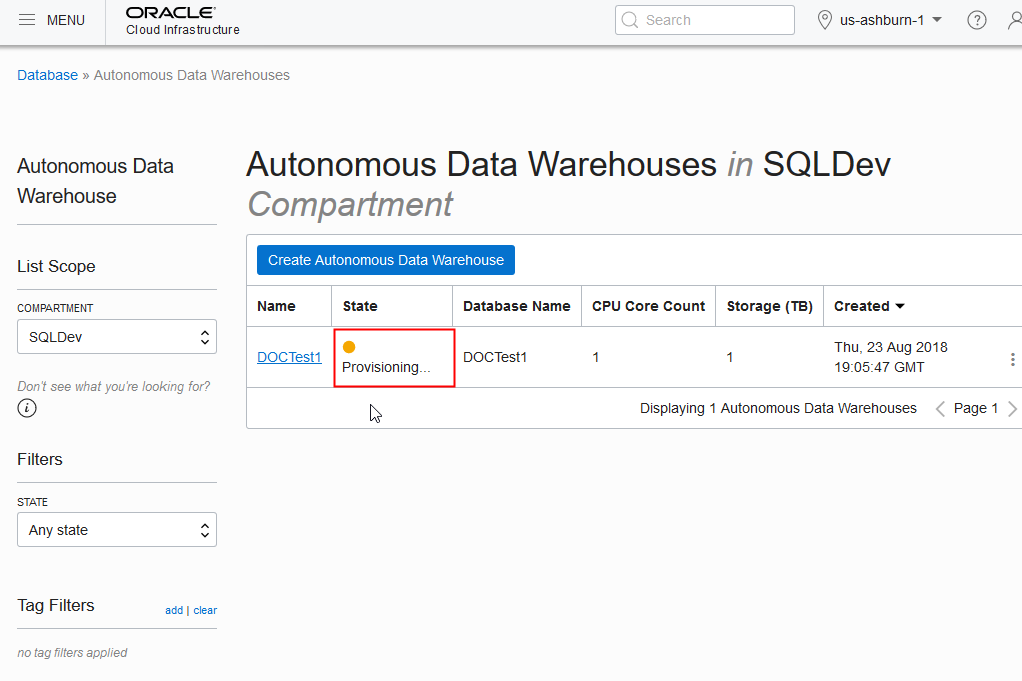Click the add tag filter link

(x=174, y=610)
